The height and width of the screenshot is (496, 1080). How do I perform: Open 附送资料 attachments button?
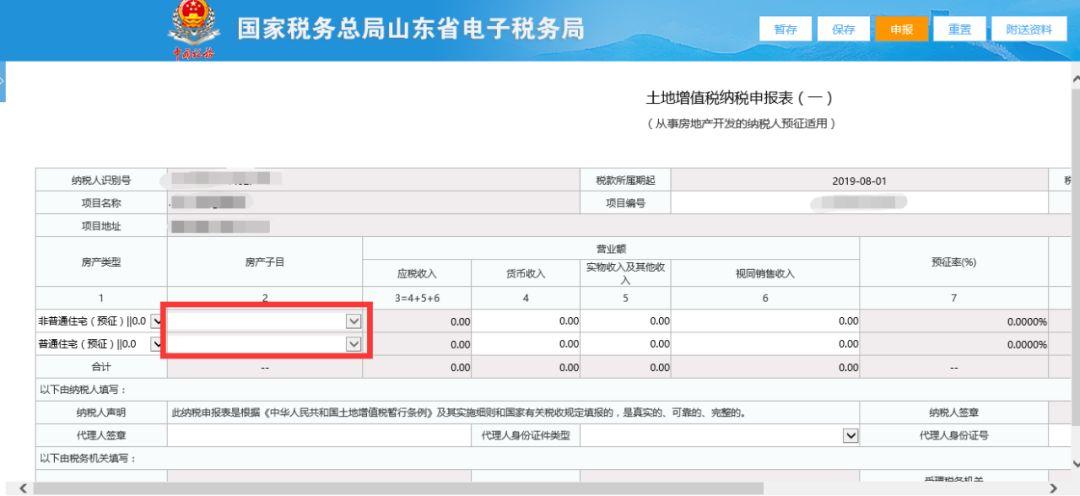pos(1029,29)
